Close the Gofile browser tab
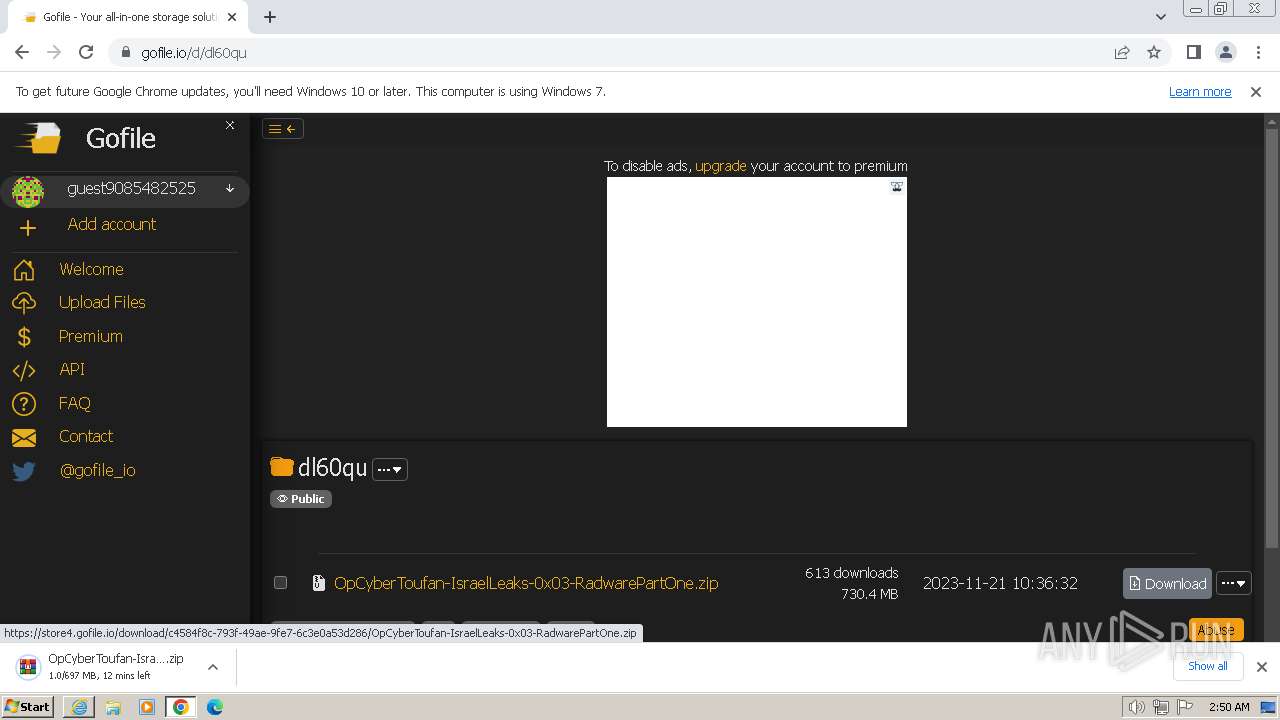 click(x=232, y=17)
